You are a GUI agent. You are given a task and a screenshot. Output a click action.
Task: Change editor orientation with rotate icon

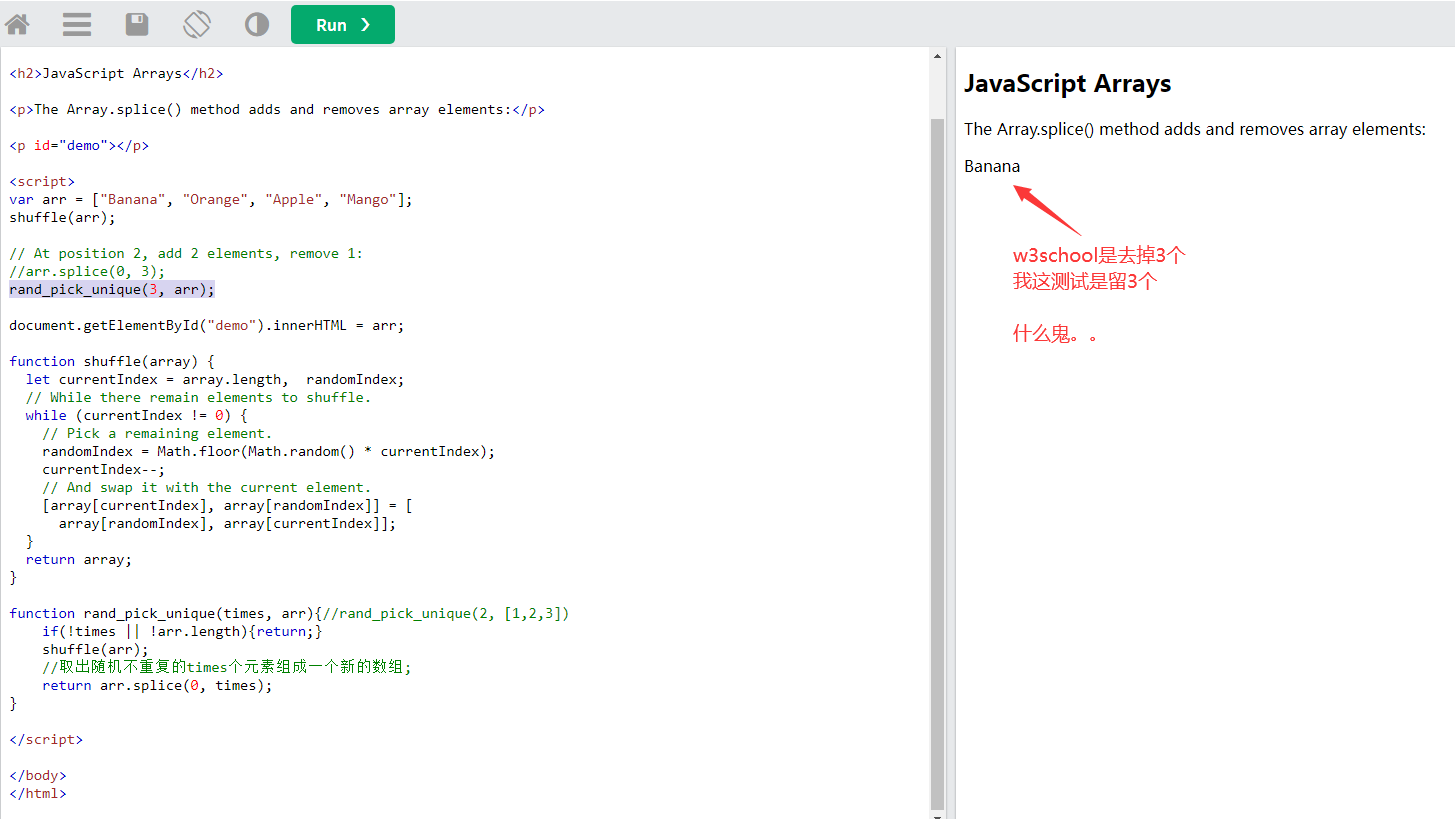197,24
